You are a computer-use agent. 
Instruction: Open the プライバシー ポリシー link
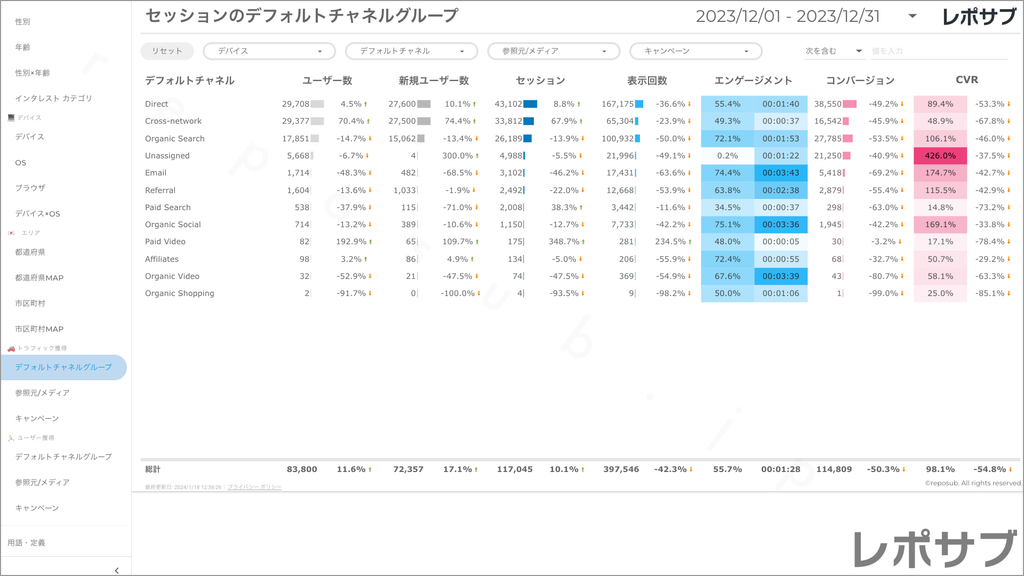pyautogui.click(x=254, y=487)
